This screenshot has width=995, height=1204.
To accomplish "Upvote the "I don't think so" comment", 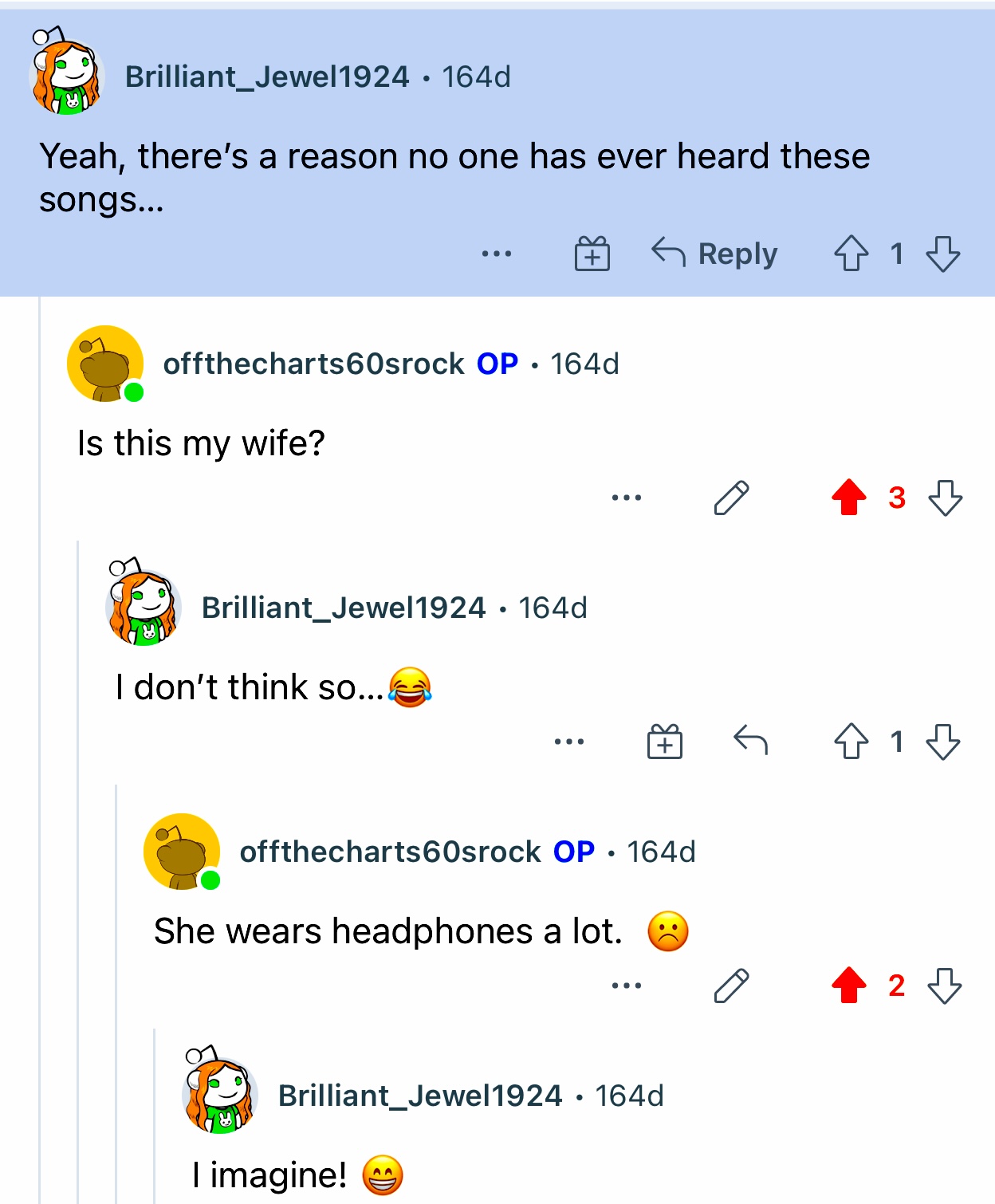I will point(851,742).
